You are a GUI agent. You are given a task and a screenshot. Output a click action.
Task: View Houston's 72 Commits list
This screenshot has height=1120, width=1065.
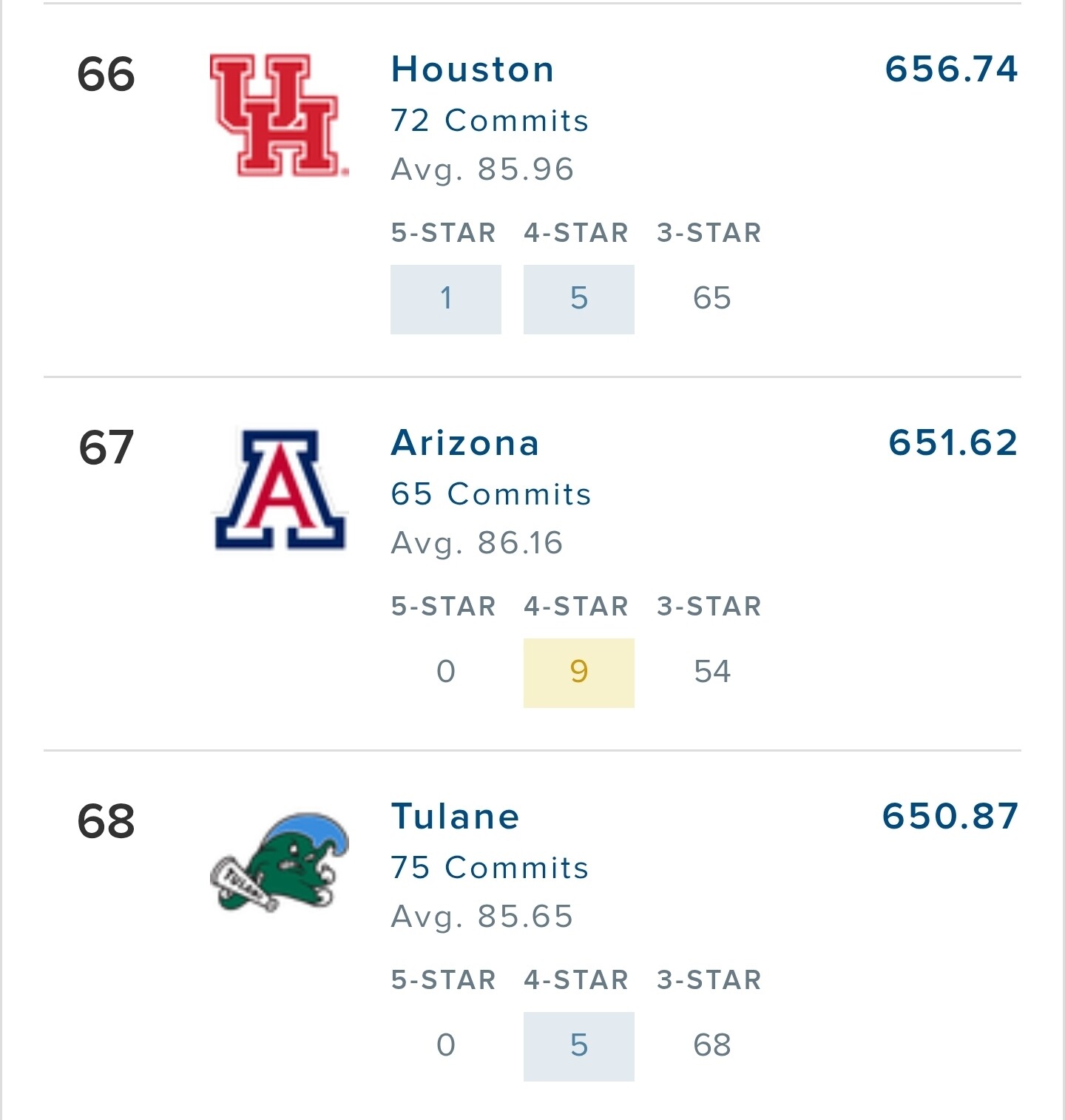pos(490,121)
